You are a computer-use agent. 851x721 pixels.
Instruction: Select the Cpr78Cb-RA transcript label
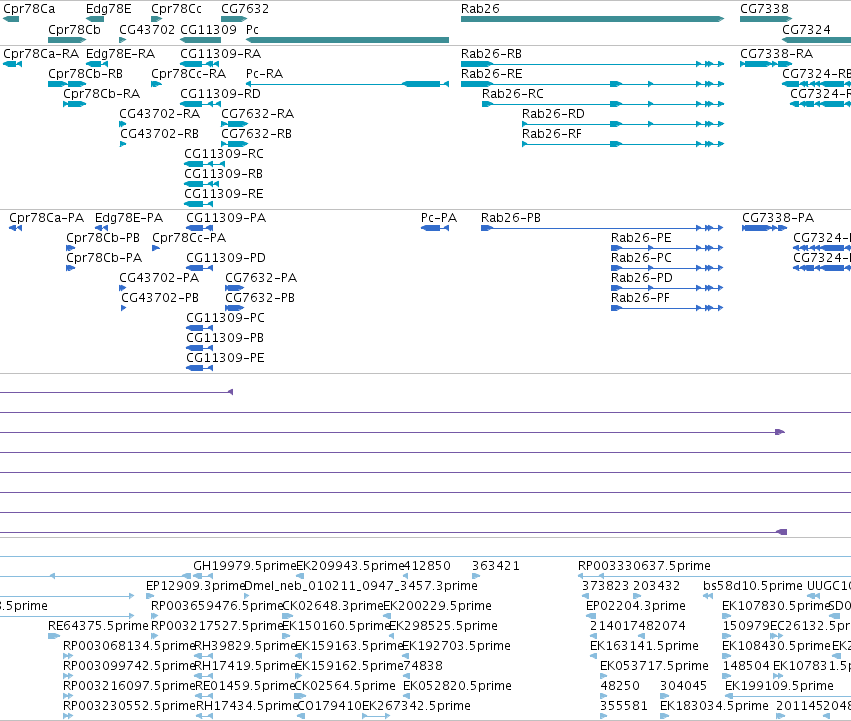[x=101, y=94]
